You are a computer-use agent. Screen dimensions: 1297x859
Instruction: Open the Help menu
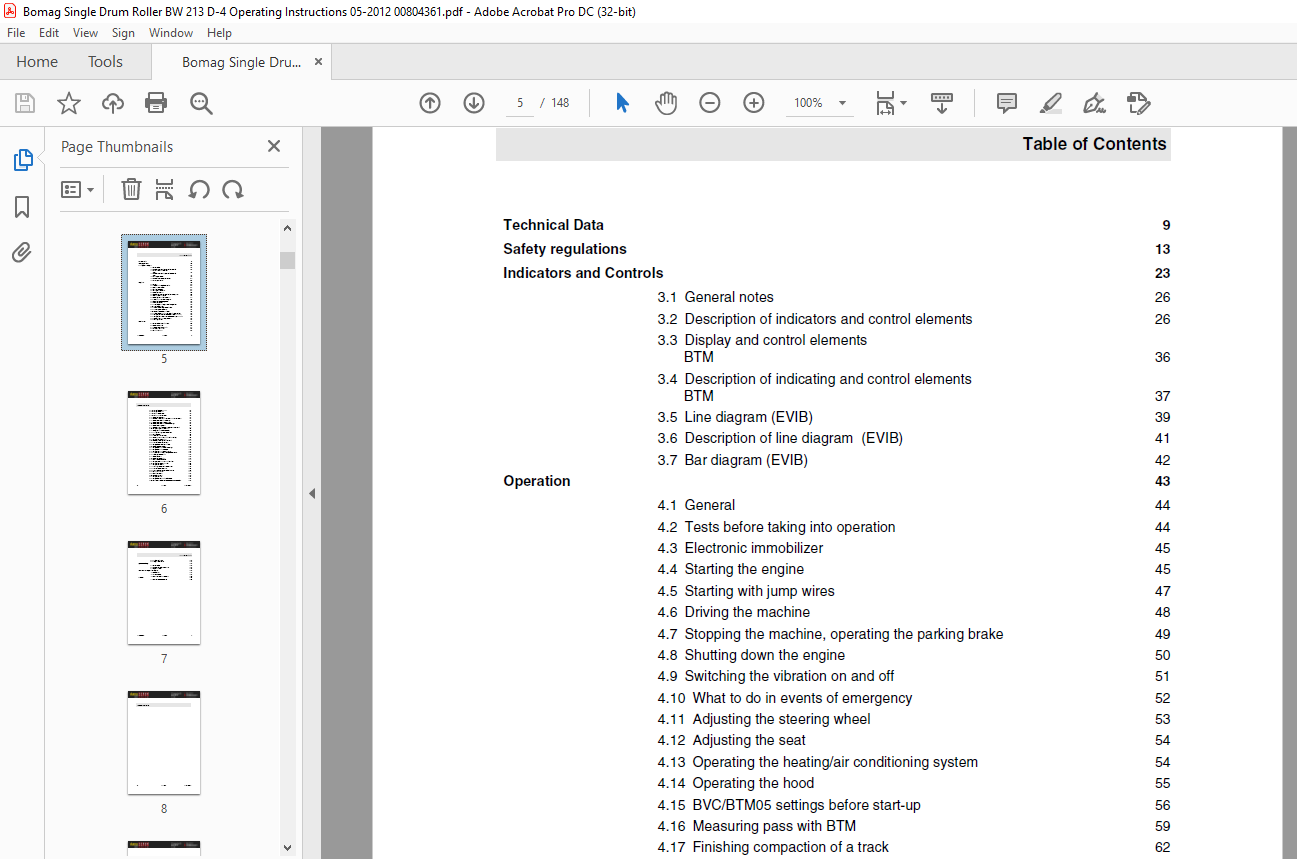click(x=219, y=33)
